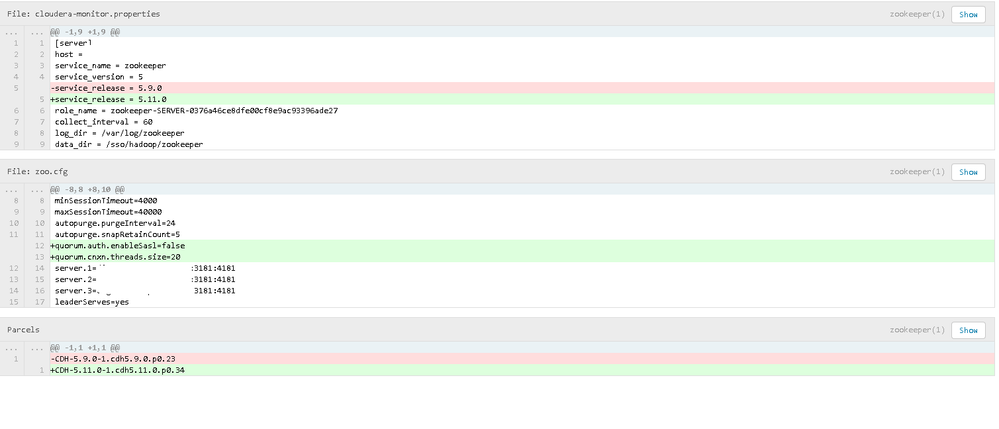Image resolution: width=999 pixels, height=429 pixels.
Task: Click 'File: zoo.cfg' header title
Action: click(x=38, y=172)
